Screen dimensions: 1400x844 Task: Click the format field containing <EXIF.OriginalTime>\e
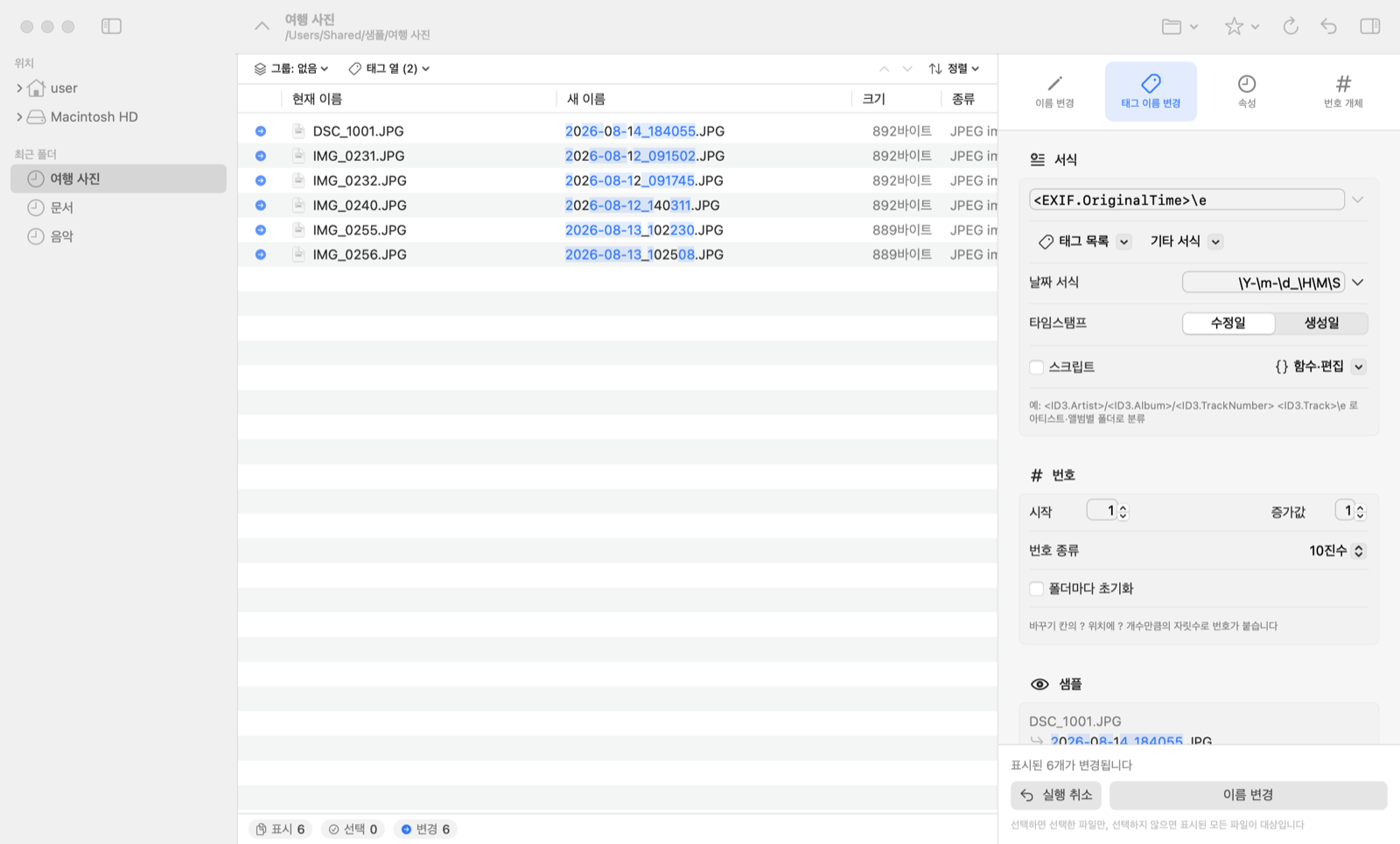(1186, 200)
